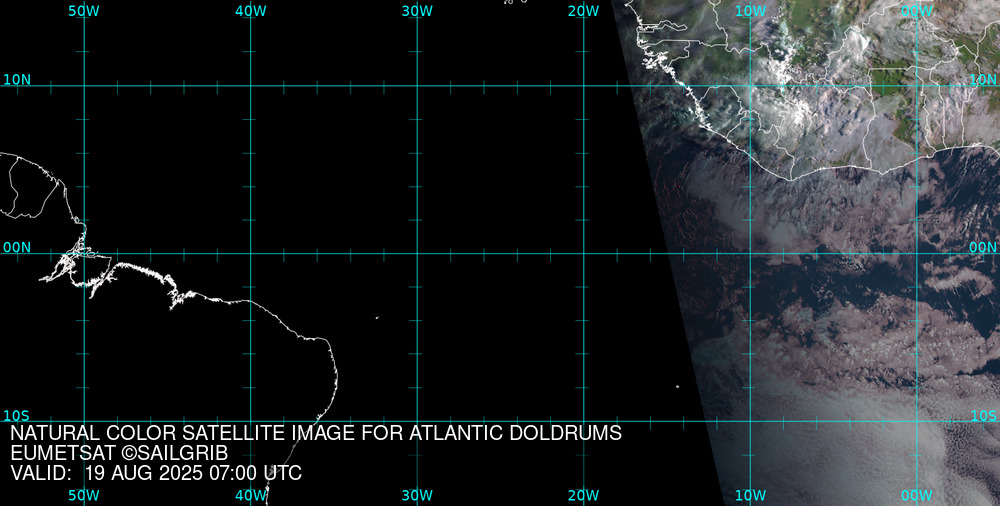Image resolution: width=1000 pixels, height=506 pixels.
Task: Click the 00W longitude label along the bottom edge
Action: pos(917,496)
